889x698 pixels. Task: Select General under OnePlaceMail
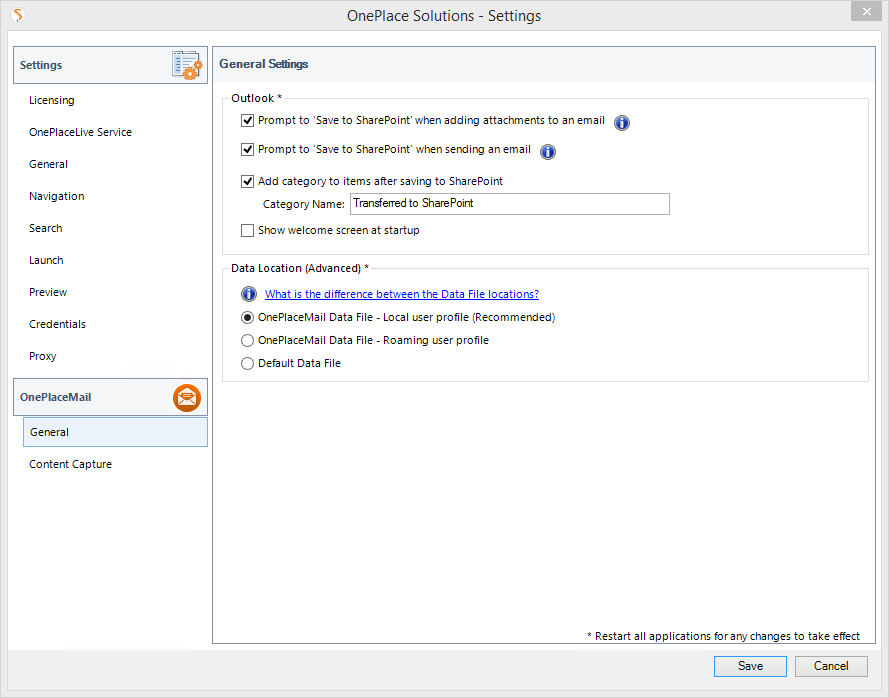(x=115, y=432)
